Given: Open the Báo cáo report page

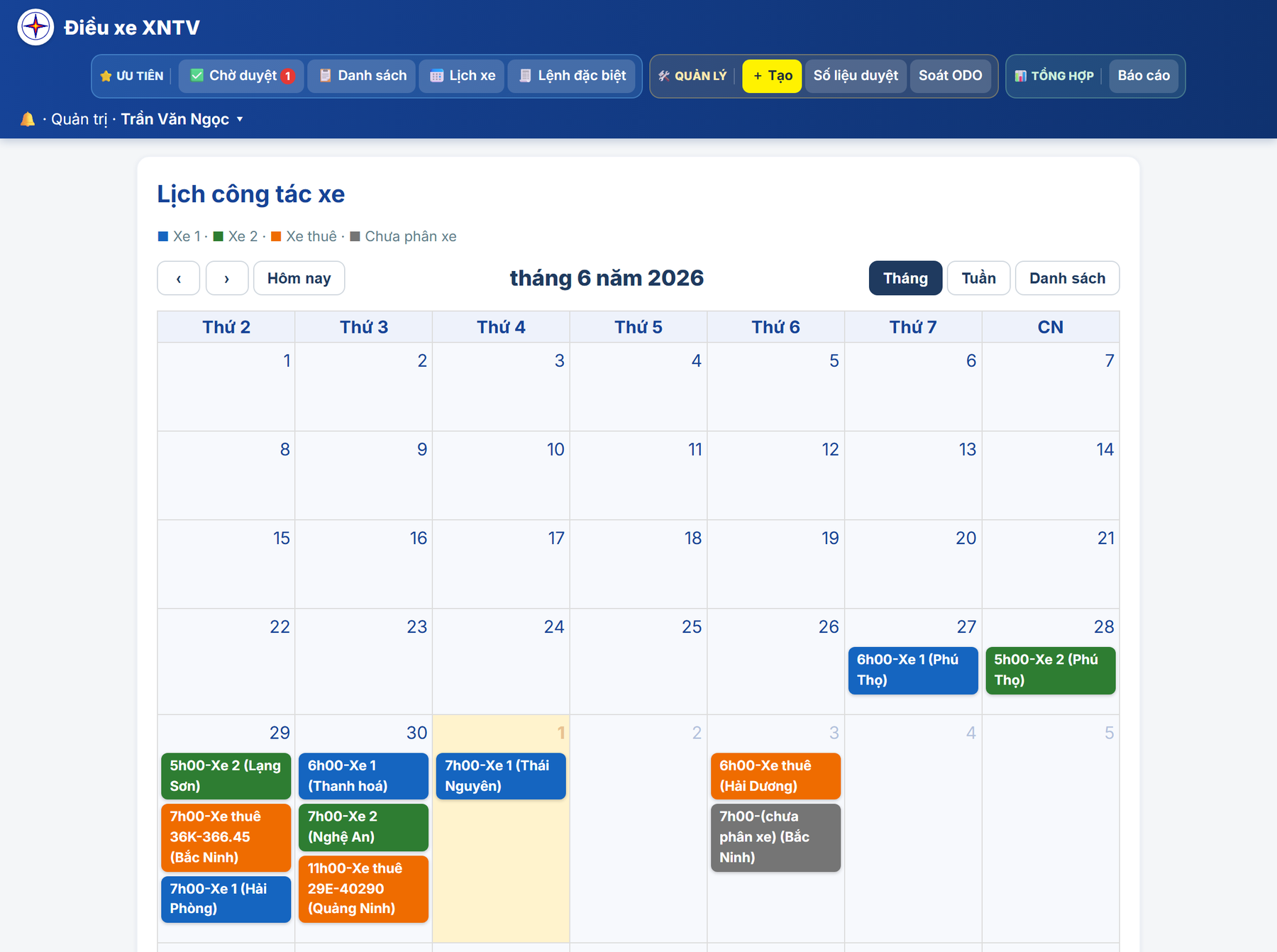Looking at the screenshot, I should click(x=1144, y=76).
